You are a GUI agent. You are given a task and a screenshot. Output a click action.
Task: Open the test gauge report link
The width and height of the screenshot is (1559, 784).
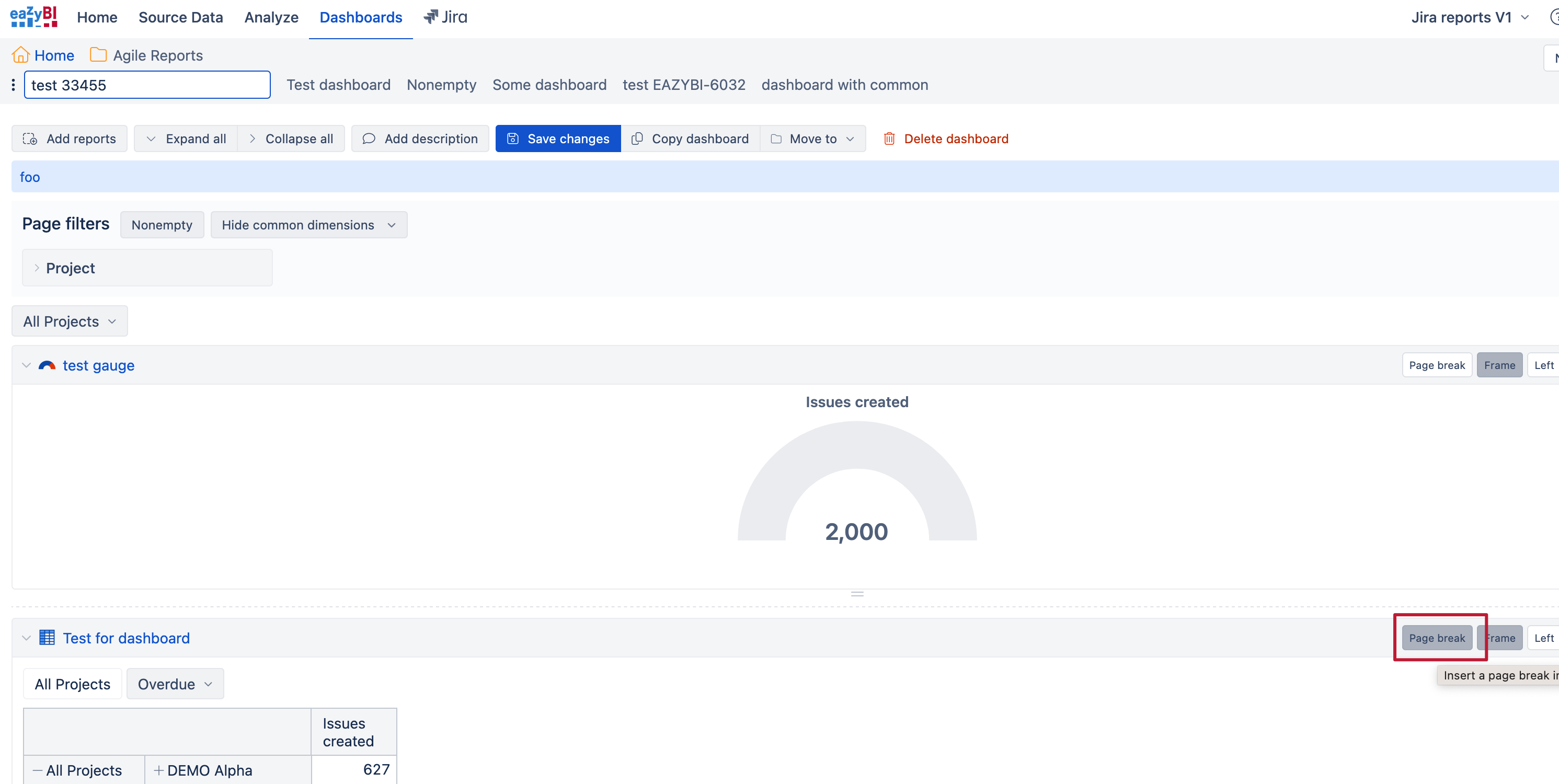99,365
